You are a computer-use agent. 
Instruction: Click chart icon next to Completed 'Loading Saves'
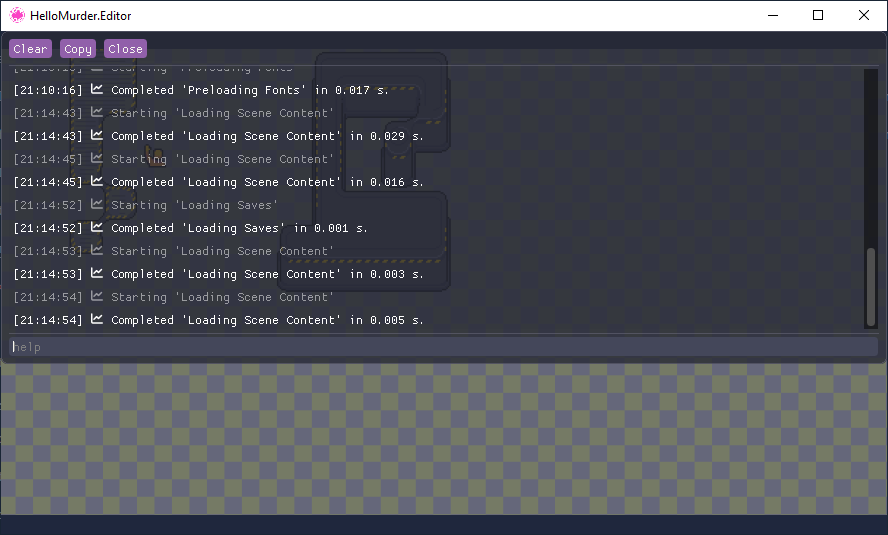point(97,228)
